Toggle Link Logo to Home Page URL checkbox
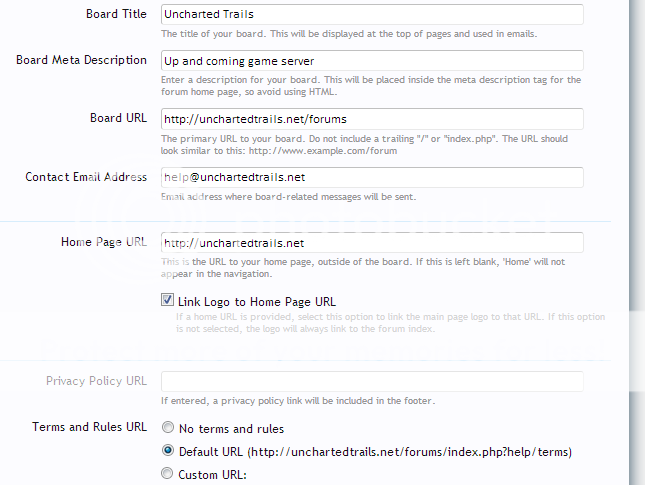Image resolution: width=645 pixels, height=485 pixels. click(167, 300)
